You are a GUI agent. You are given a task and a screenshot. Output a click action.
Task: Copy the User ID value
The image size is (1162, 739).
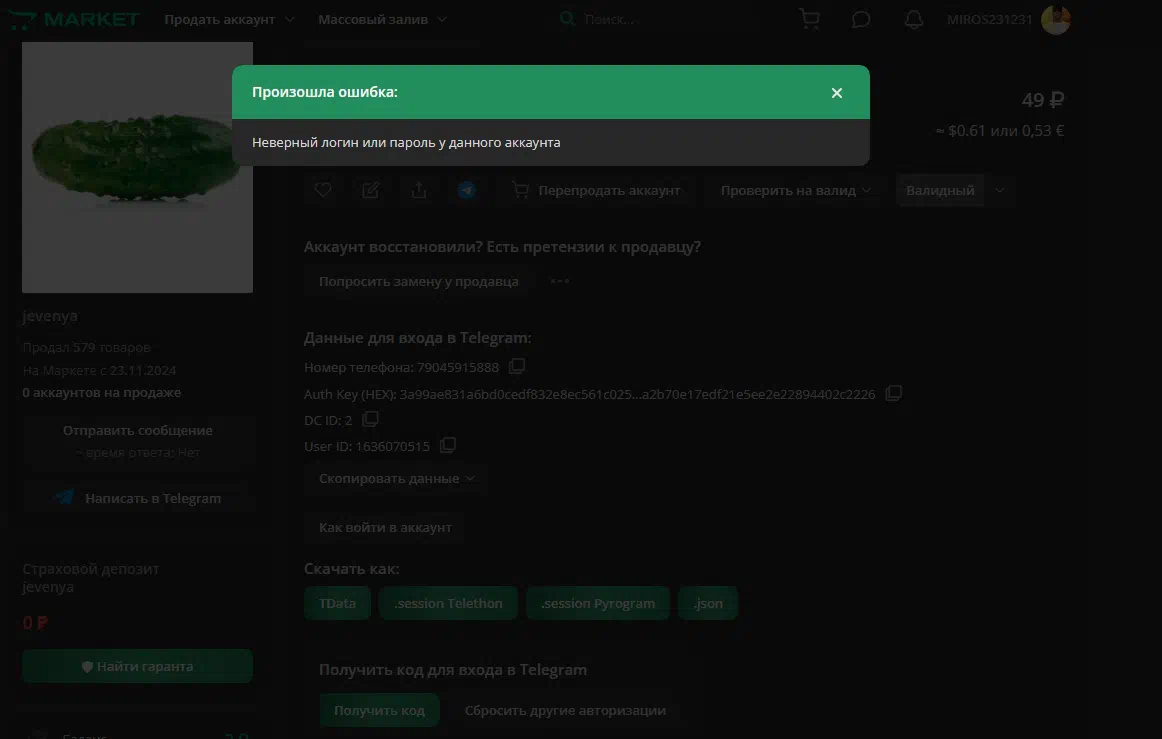pyautogui.click(x=447, y=445)
